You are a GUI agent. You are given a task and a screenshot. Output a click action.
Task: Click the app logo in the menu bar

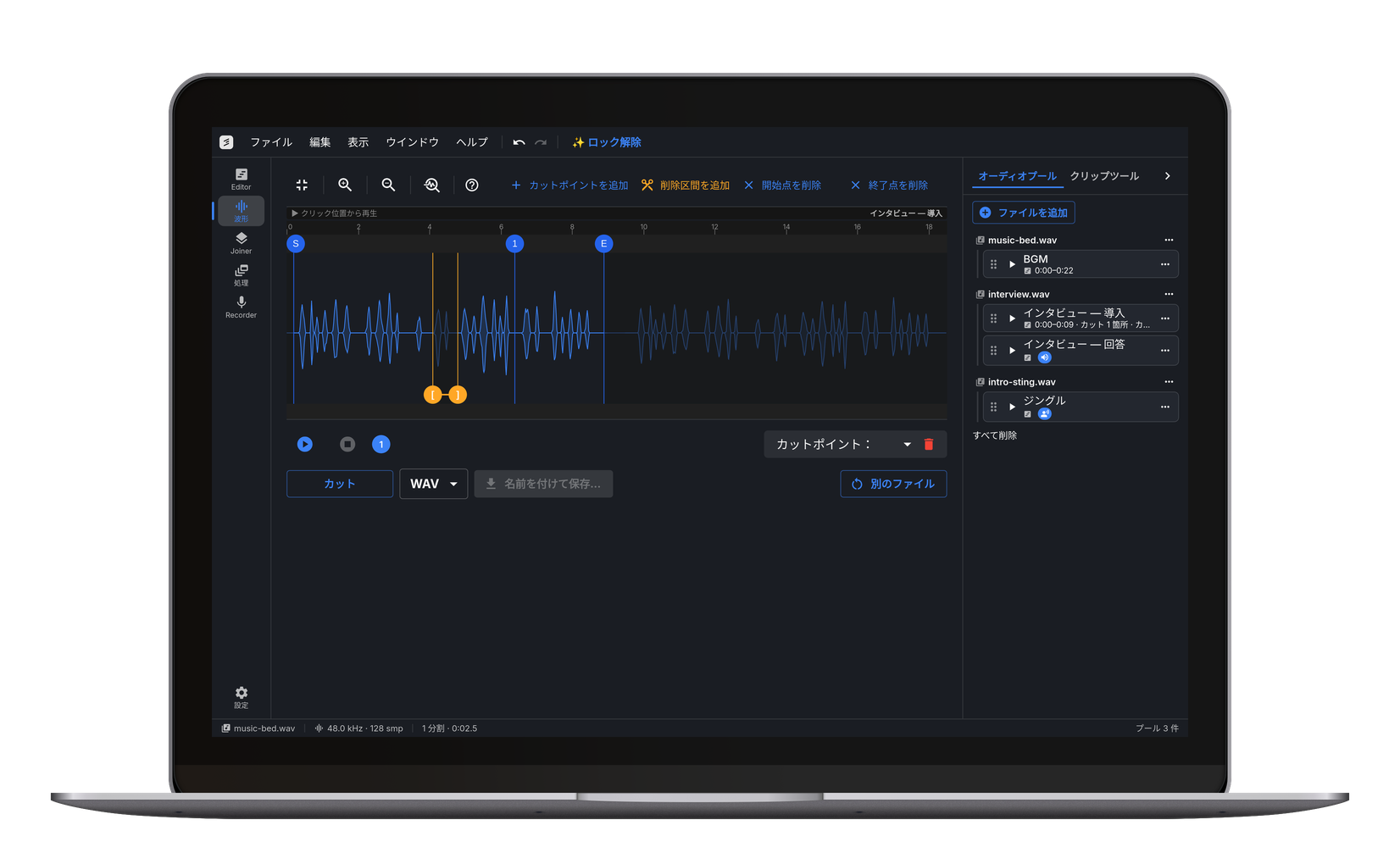[x=226, y=142]
